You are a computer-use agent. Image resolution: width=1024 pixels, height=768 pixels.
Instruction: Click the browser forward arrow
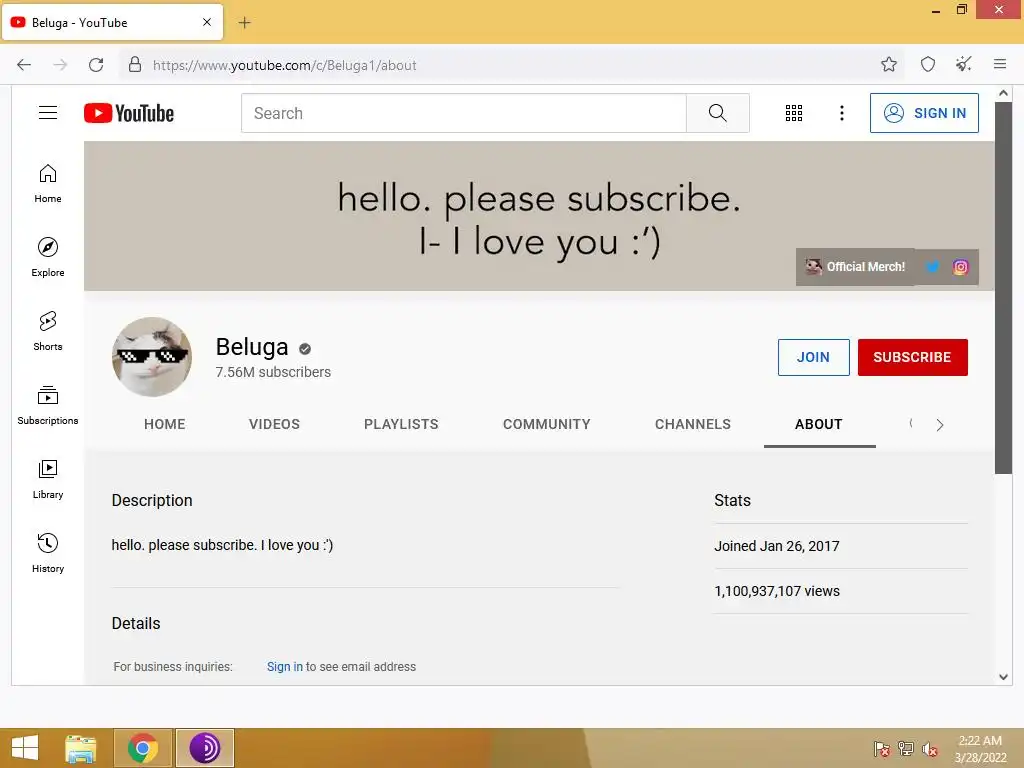(60, 65)
